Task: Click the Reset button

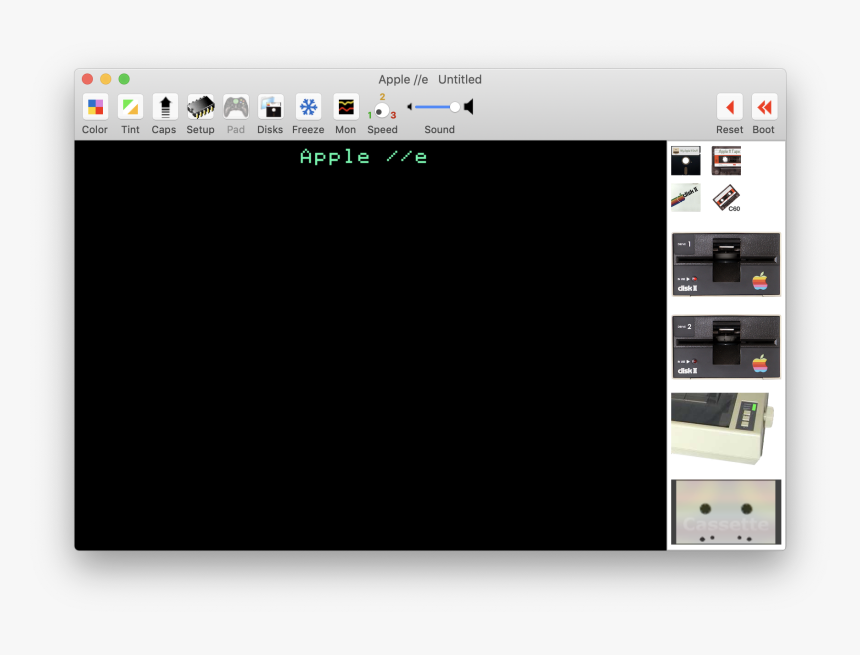Action: [x=729, y=106]
